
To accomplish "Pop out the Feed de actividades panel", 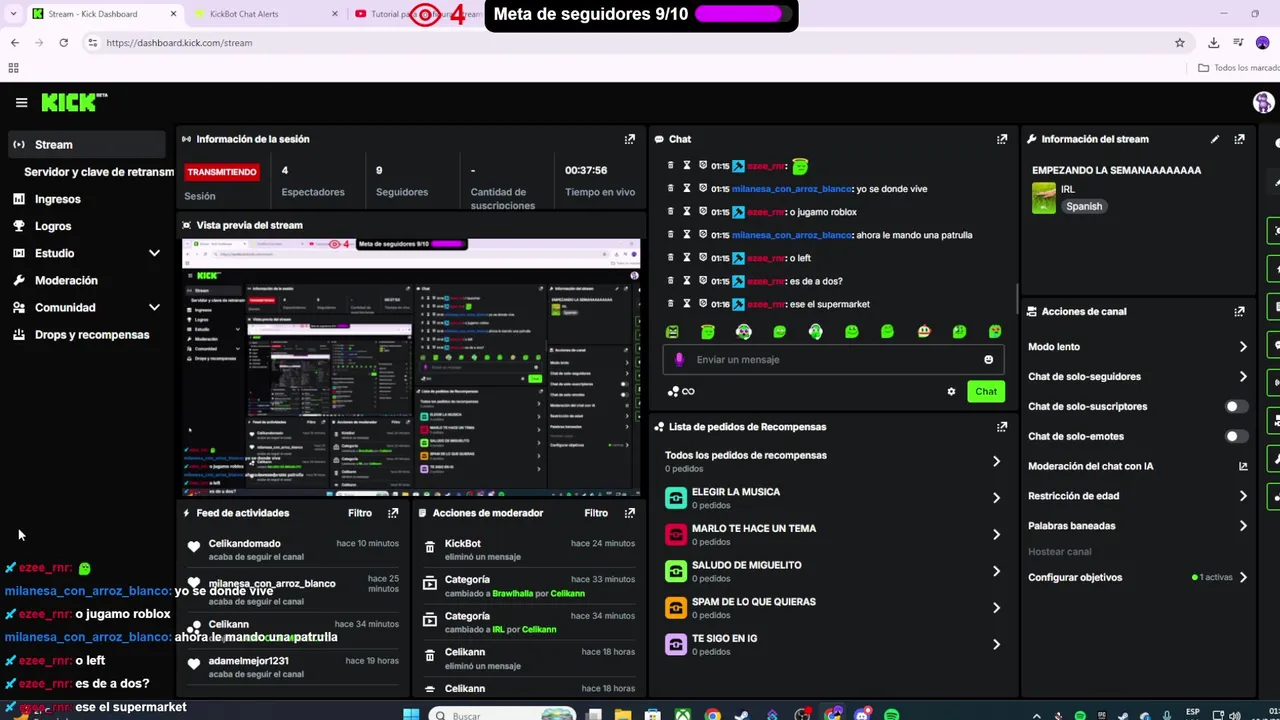I will click(x=392, y=513).
